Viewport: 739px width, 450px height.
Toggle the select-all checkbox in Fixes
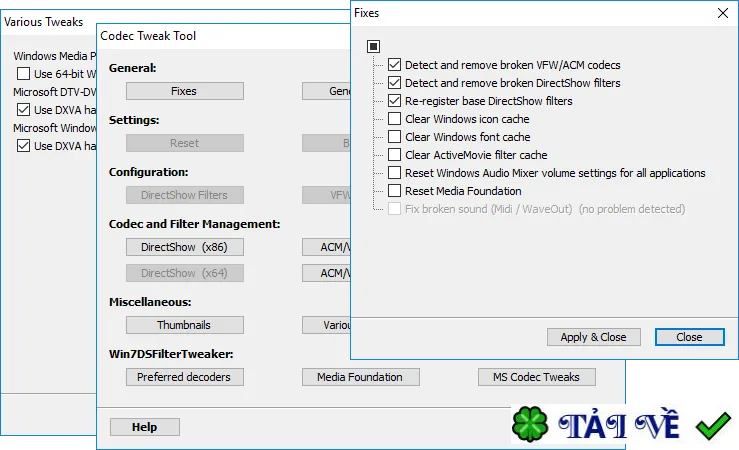(x=373, y=46)
